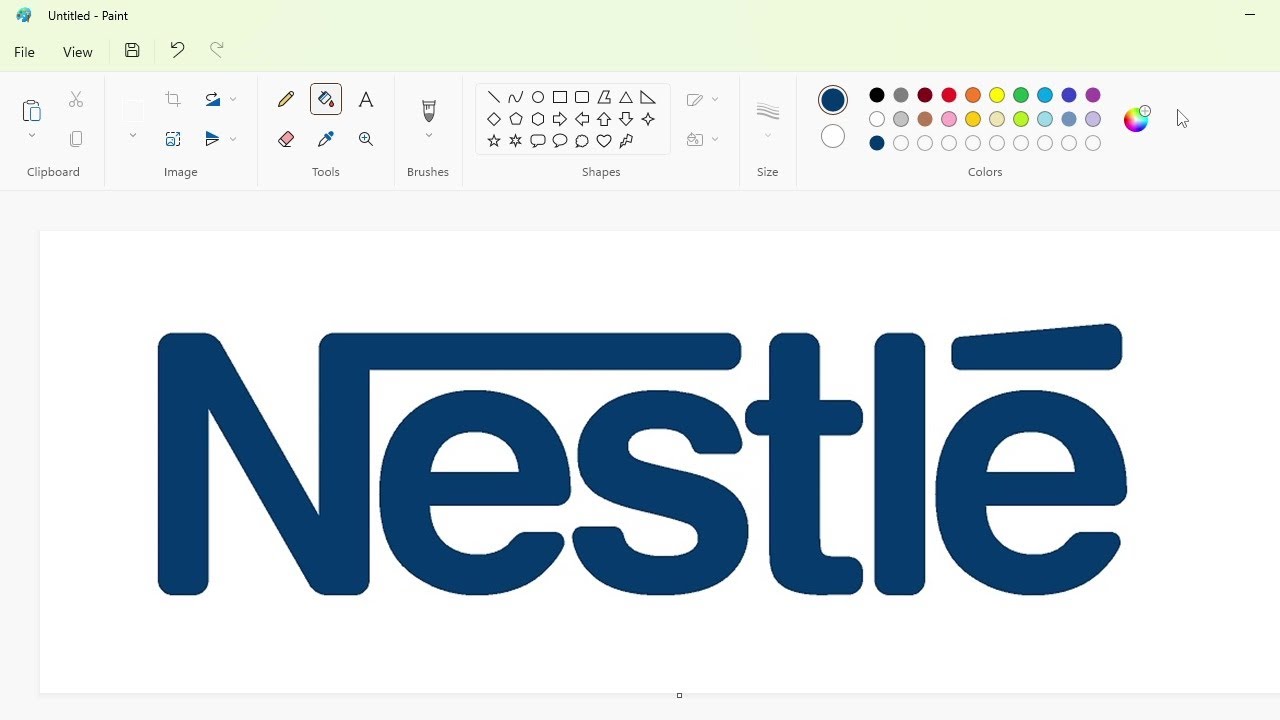Expand the Brushes dropdown arrow

click(x=429, y=136)
